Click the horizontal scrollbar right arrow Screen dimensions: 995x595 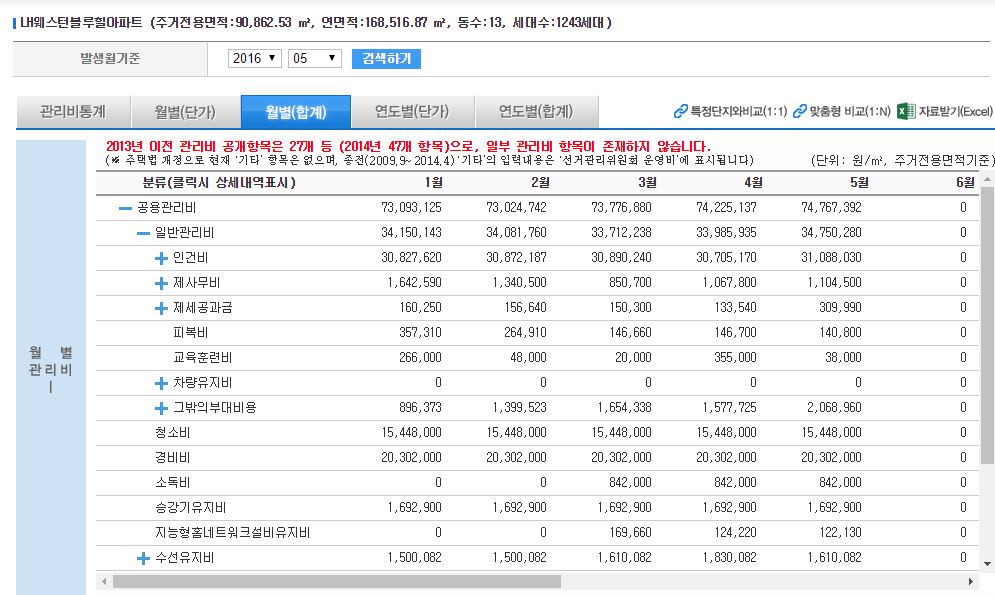pos(972,581)
